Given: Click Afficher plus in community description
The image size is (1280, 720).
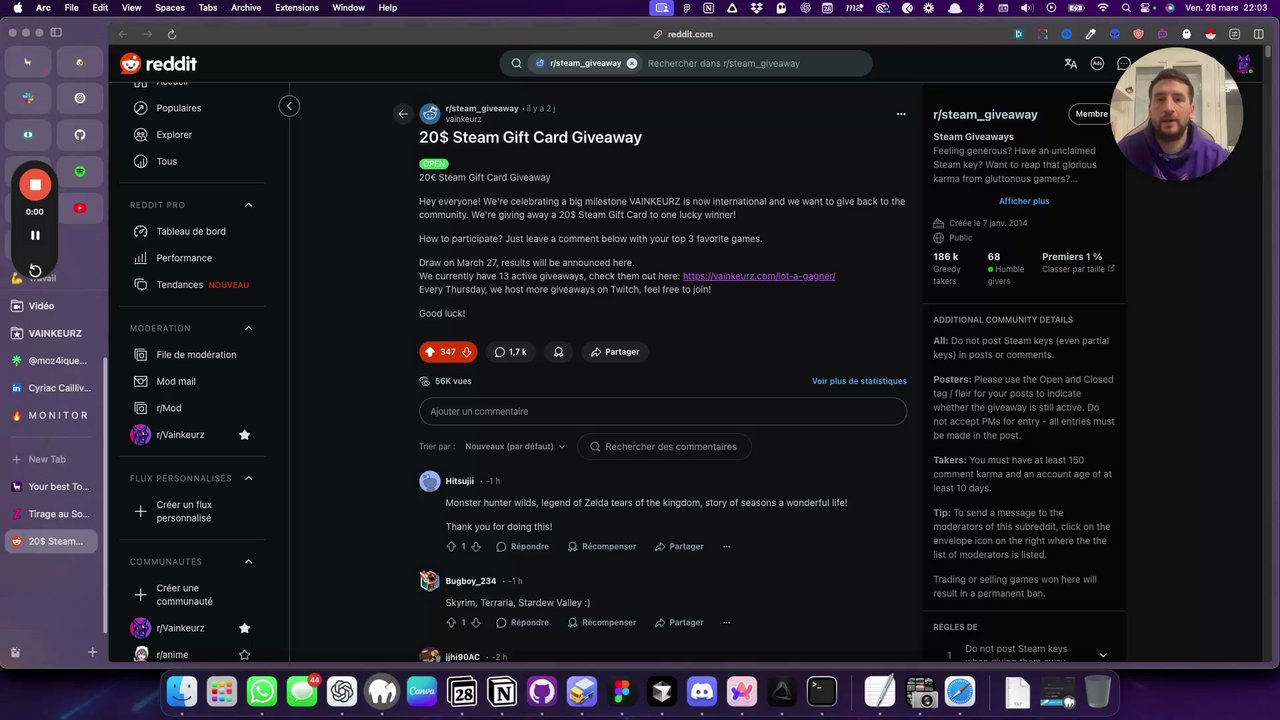Looking at the screenshot, I should pyautogui.click(x=1024, y=201).
